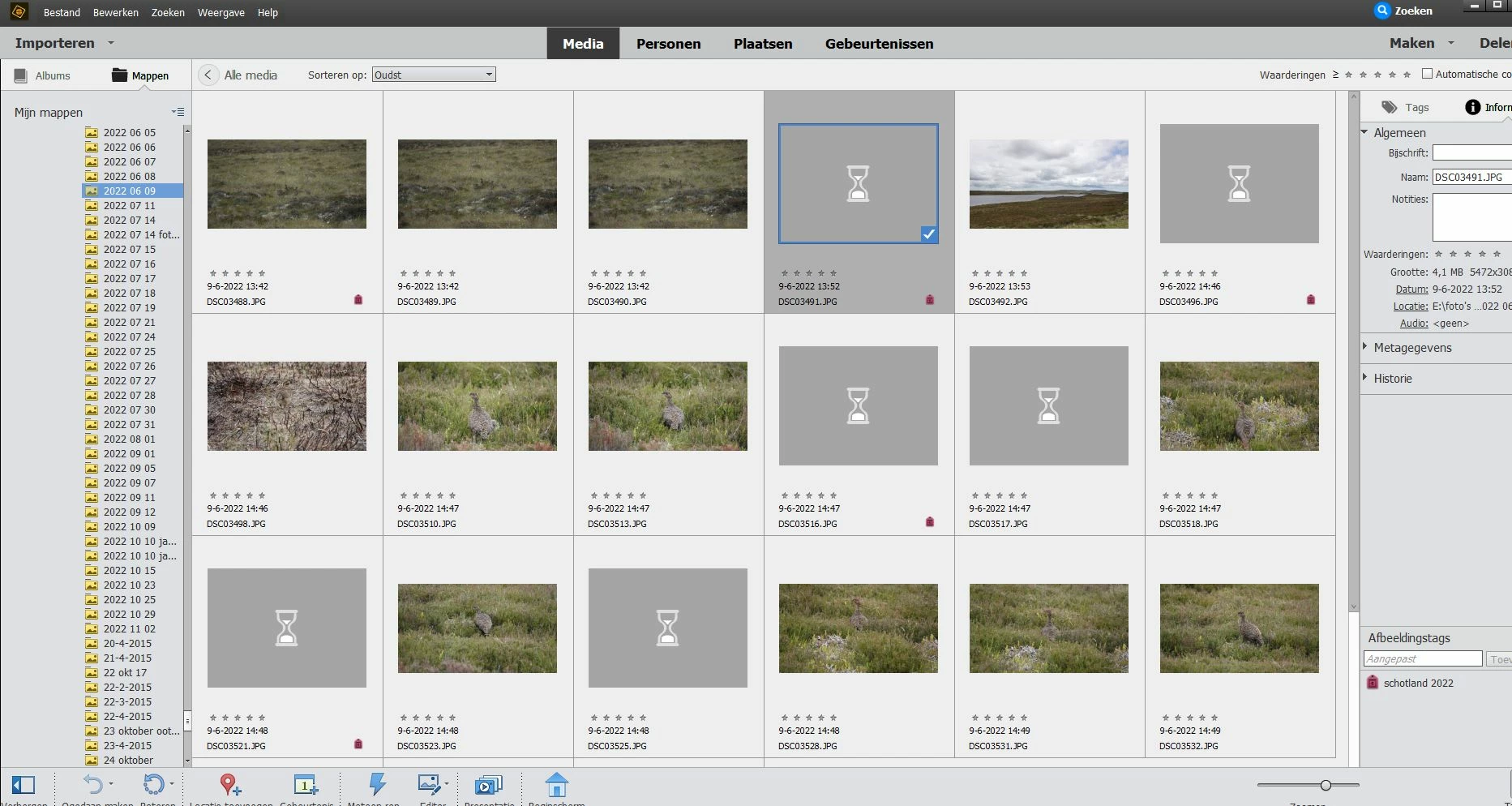Open the Sorteren op dropdown
1512x806 pixels.
(x=434, y=75)
